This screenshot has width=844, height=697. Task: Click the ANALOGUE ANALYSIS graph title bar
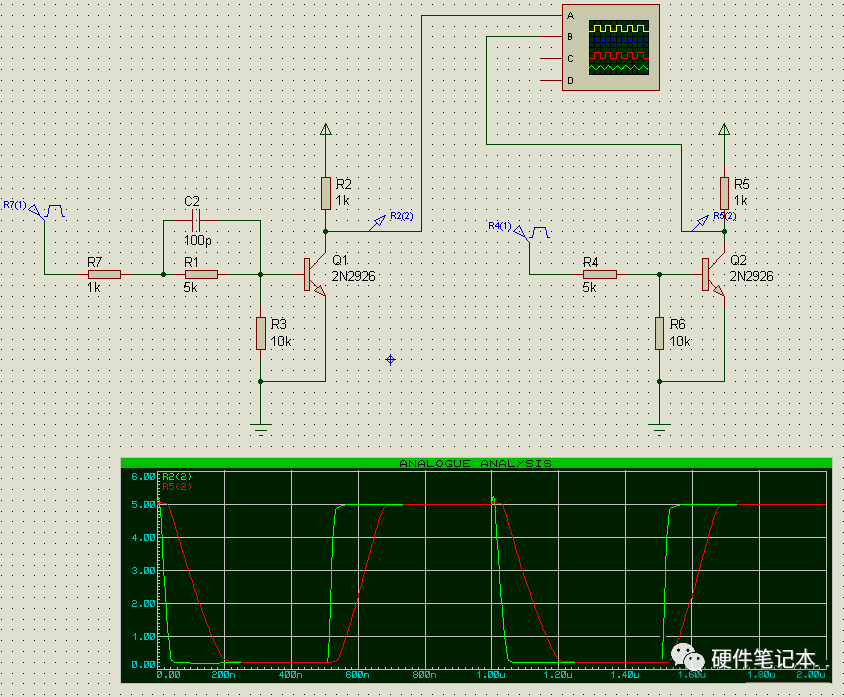coord(475,463)
